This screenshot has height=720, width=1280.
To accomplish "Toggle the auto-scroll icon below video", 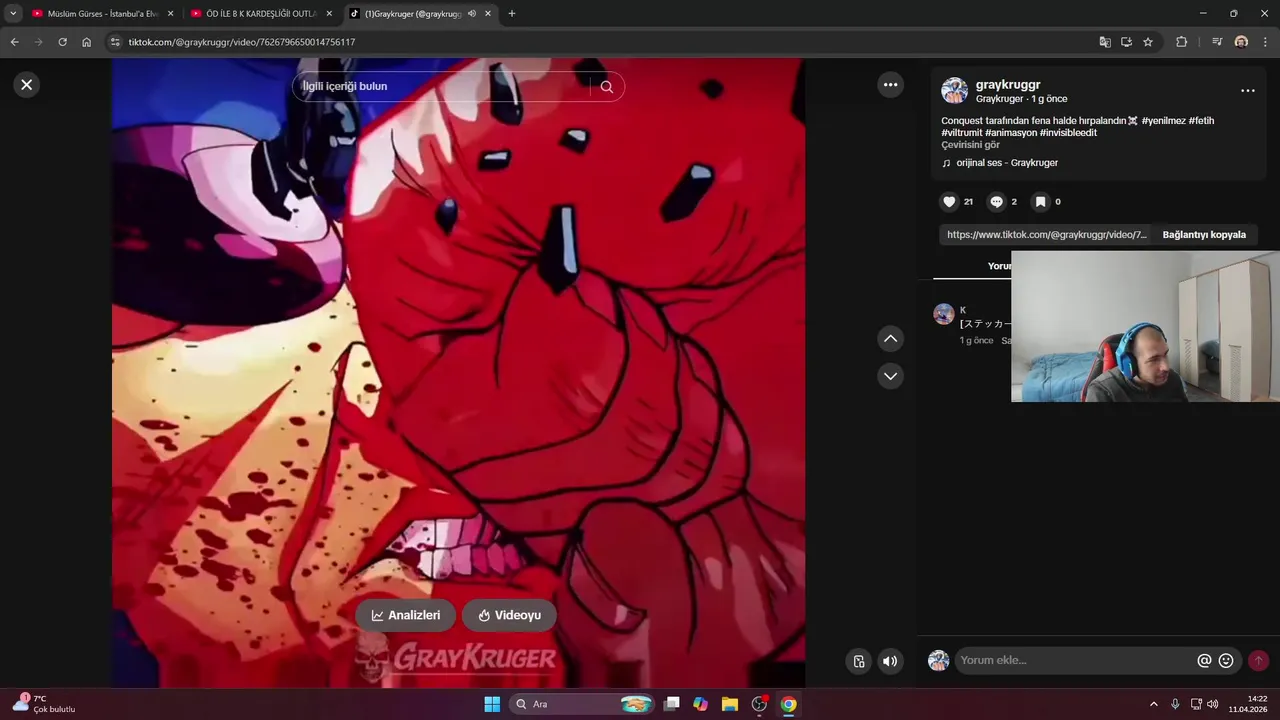I will (859, 661).
